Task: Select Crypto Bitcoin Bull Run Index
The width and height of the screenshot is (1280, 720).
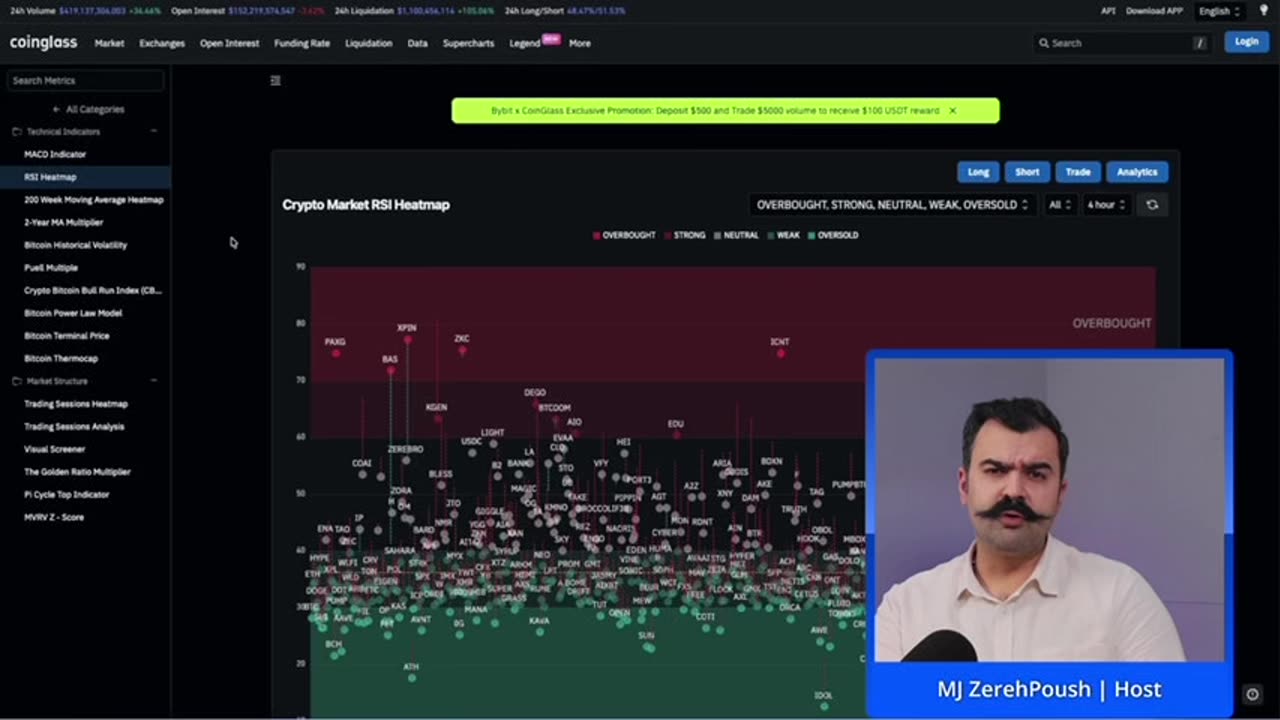Action: (x=92, y=290)
